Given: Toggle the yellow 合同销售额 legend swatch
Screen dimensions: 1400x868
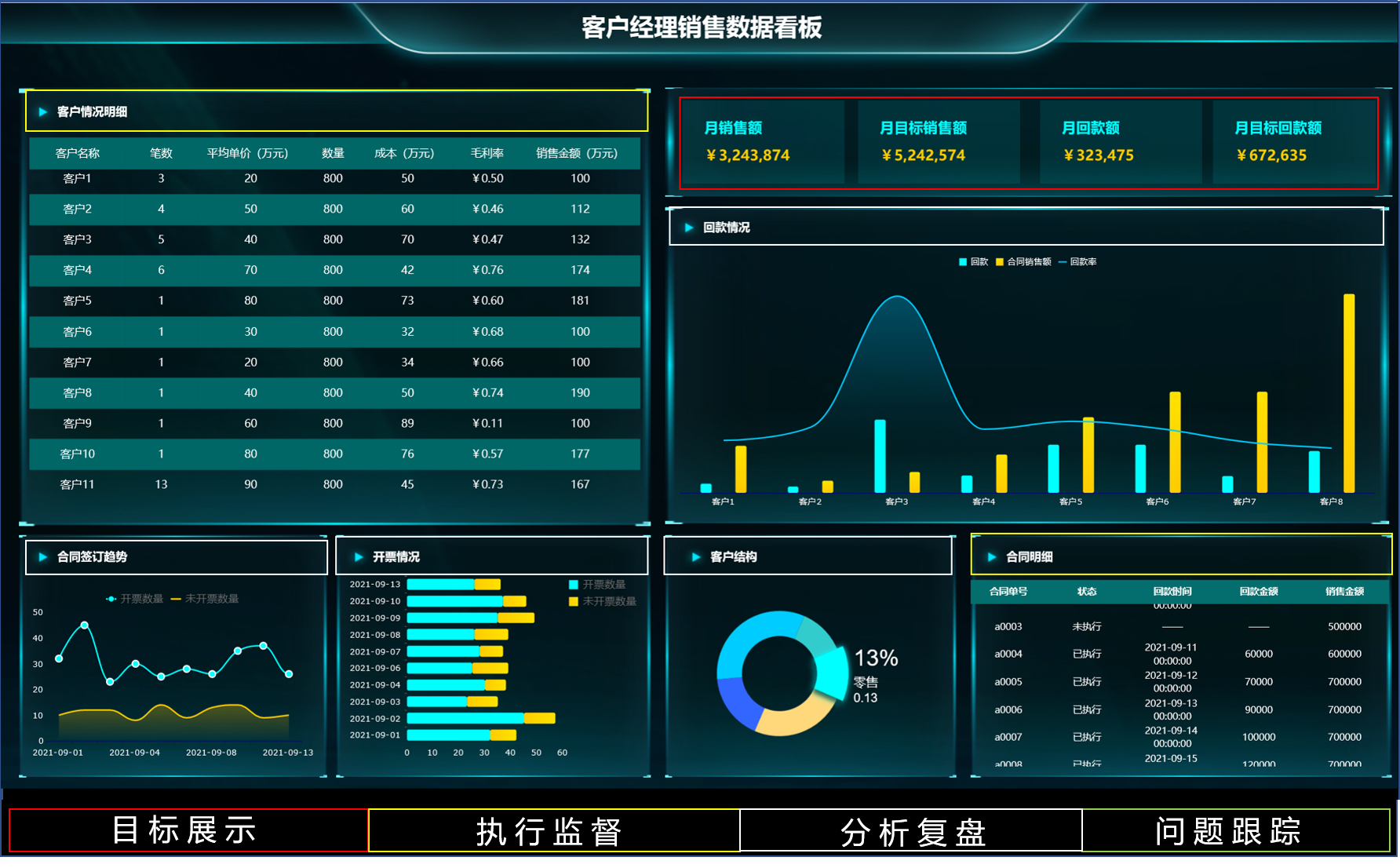Looking at the screenshot, I should click(x=1000, y=262).
